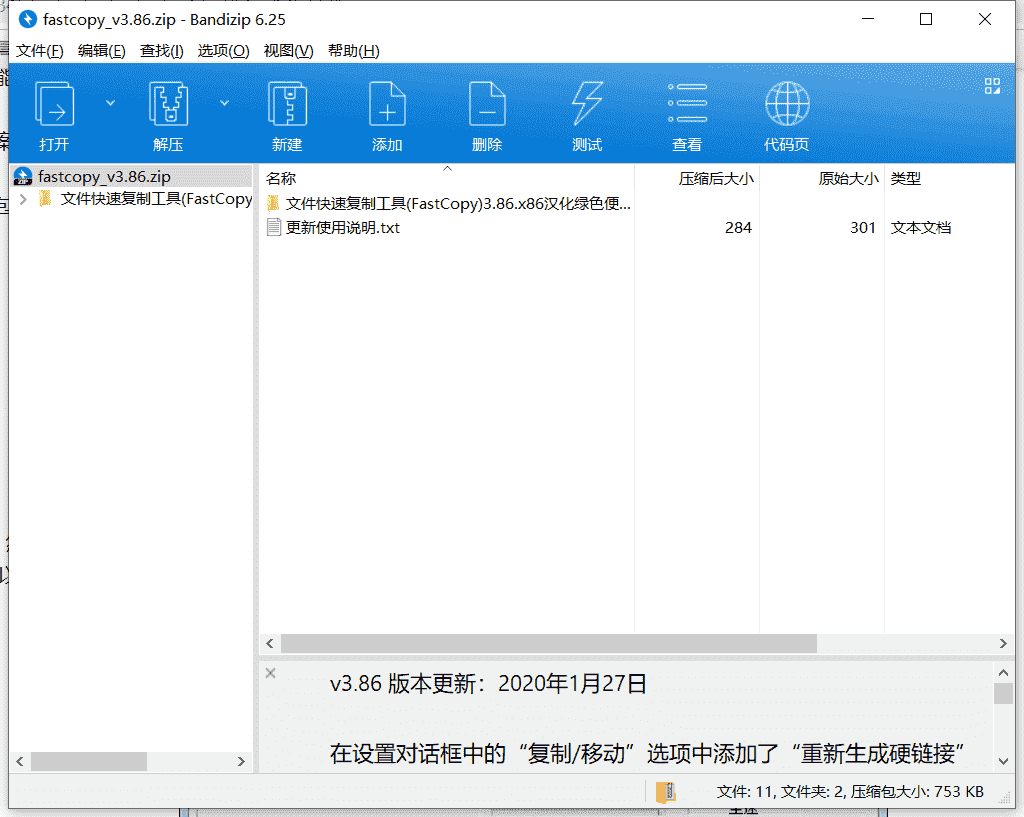Open the 编辑(E) menu
Screen dimensions: 1024x817
pyautogui.click(x=101, y=51)
